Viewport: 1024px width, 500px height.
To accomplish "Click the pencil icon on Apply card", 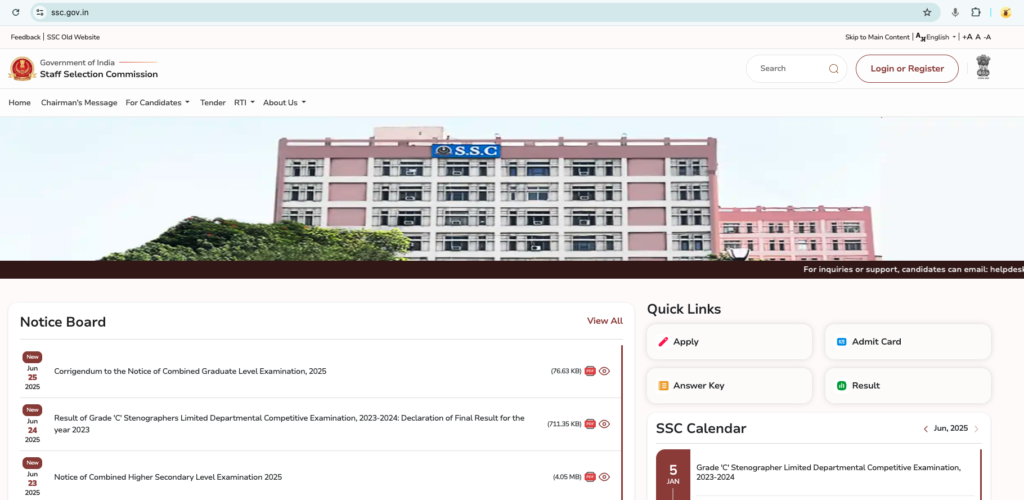I will click(664, 341).
